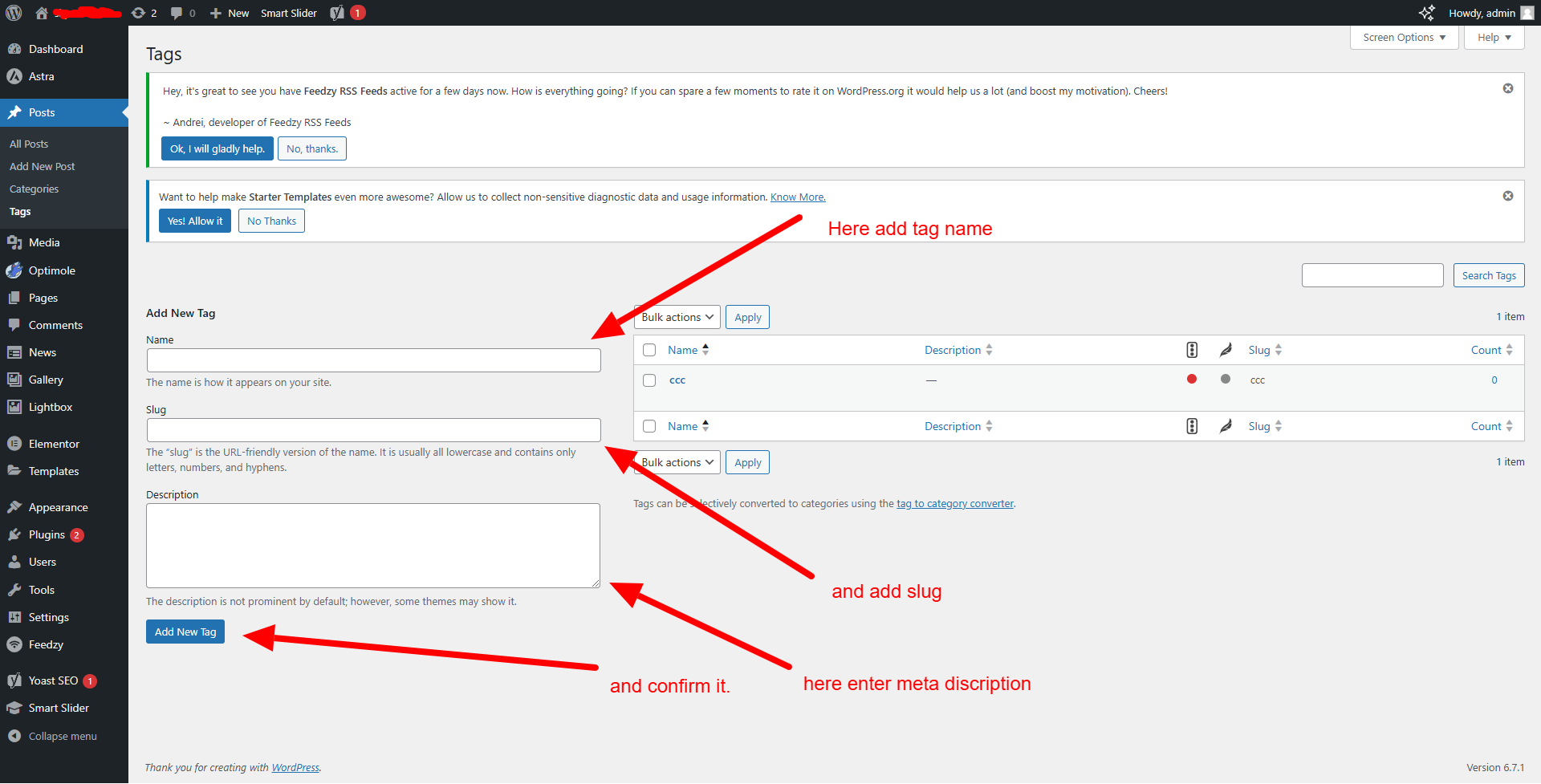Open Categories in the Posts submenu
The height and width of the screenshot is (784, 1541).
[34, 189]
